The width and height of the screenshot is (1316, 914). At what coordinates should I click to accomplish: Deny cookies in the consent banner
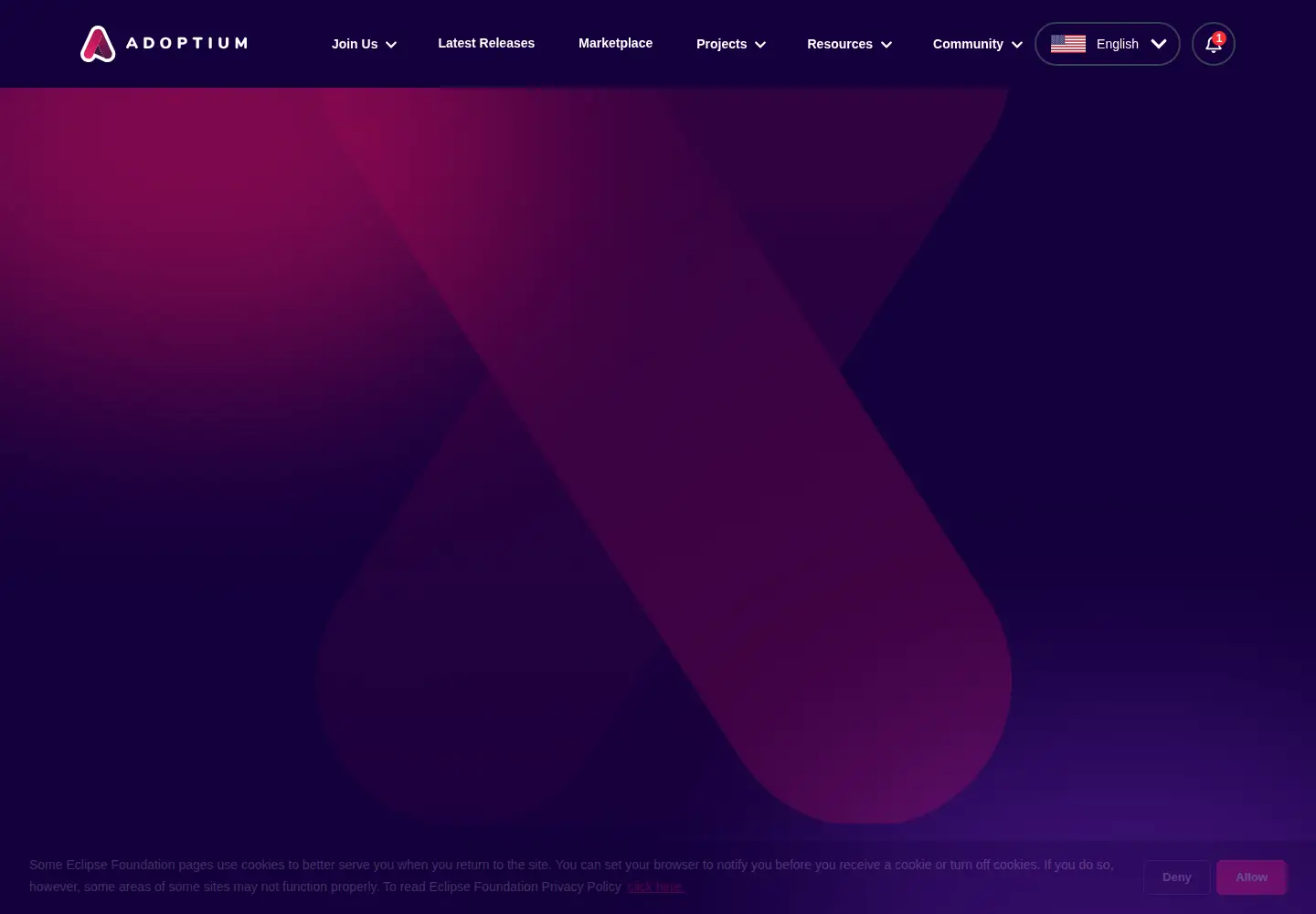point(1177,877)
